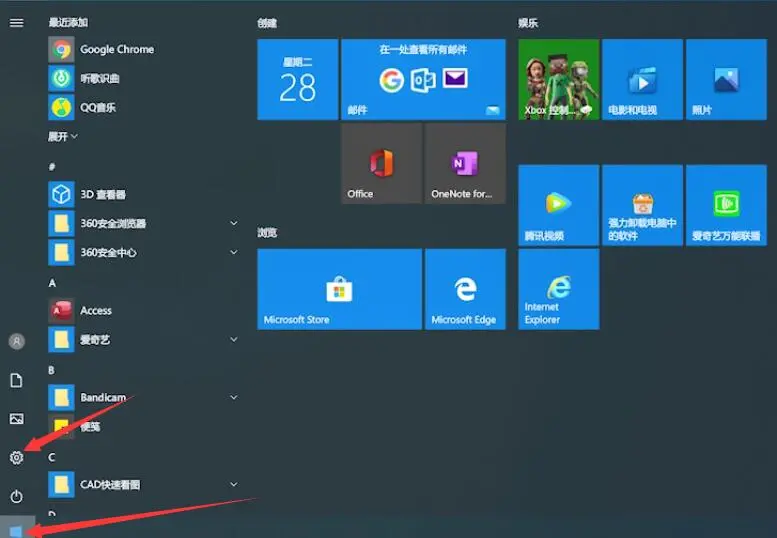The height and width of the screenshot is (538, 777).
Task: Click the # letter group header
Action: tap(52, 166)
